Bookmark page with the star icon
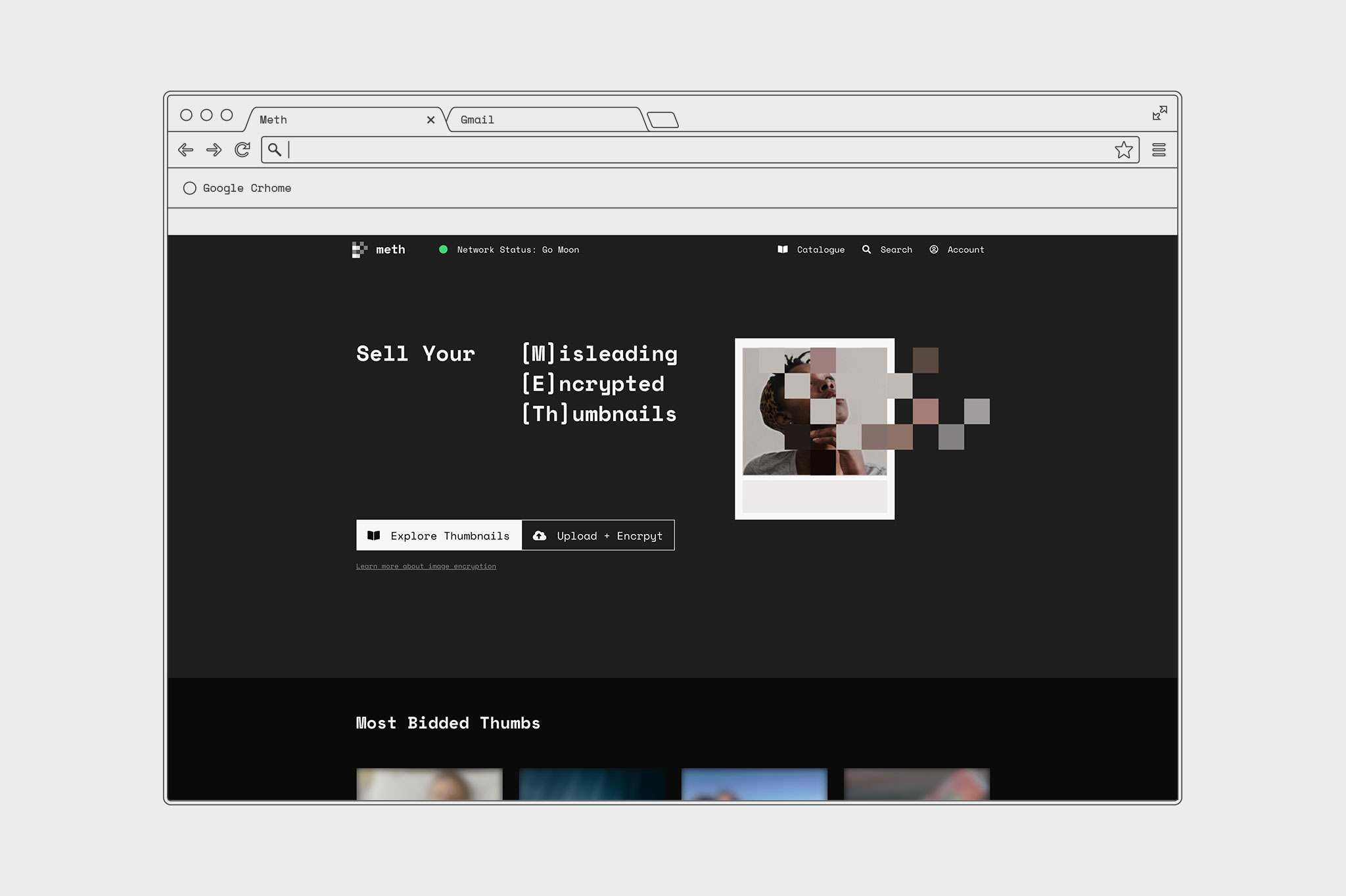Viewport: 1346px width, 896px height. pyautogui.click(x=1124, y=150)
